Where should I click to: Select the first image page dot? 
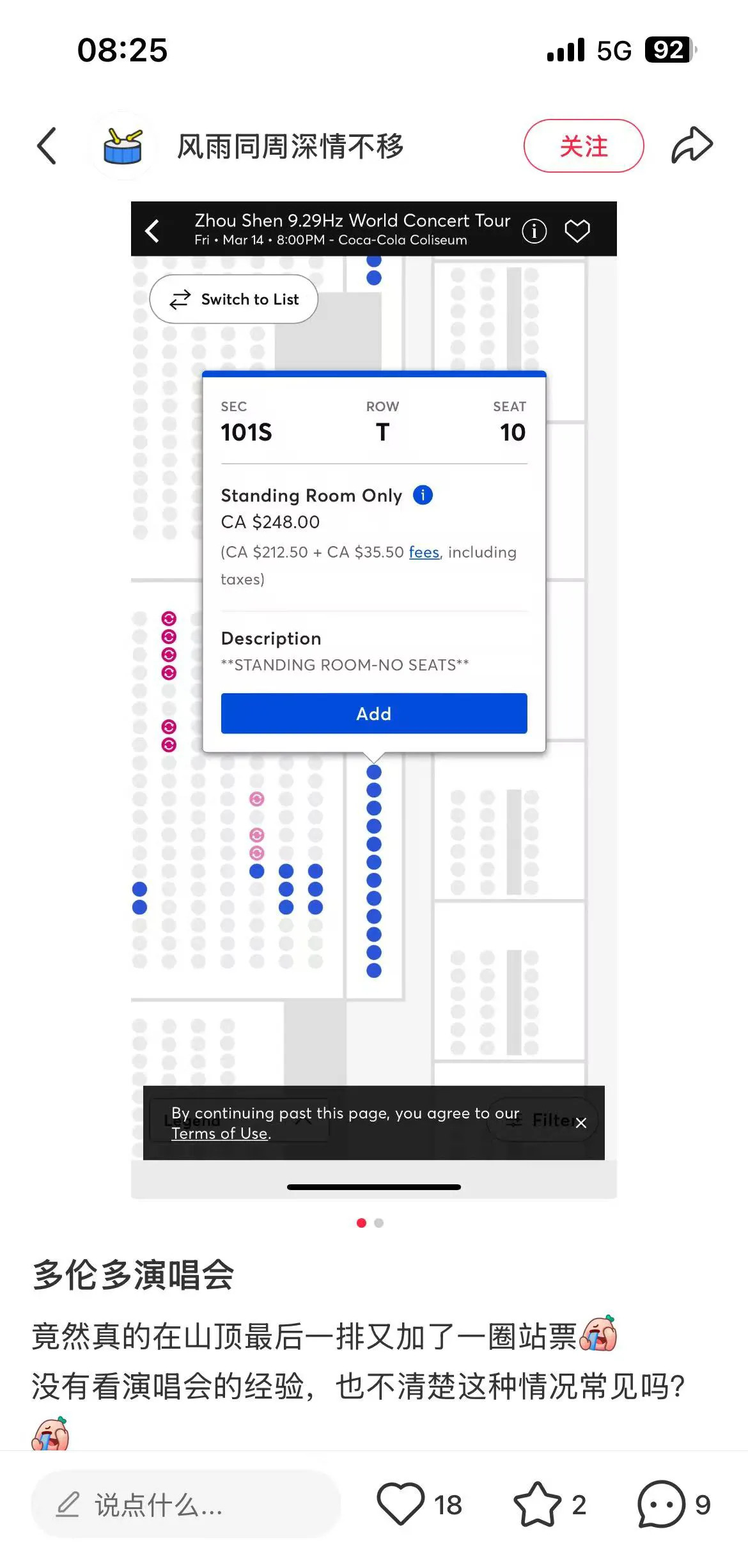click(x=361, y=1223)
